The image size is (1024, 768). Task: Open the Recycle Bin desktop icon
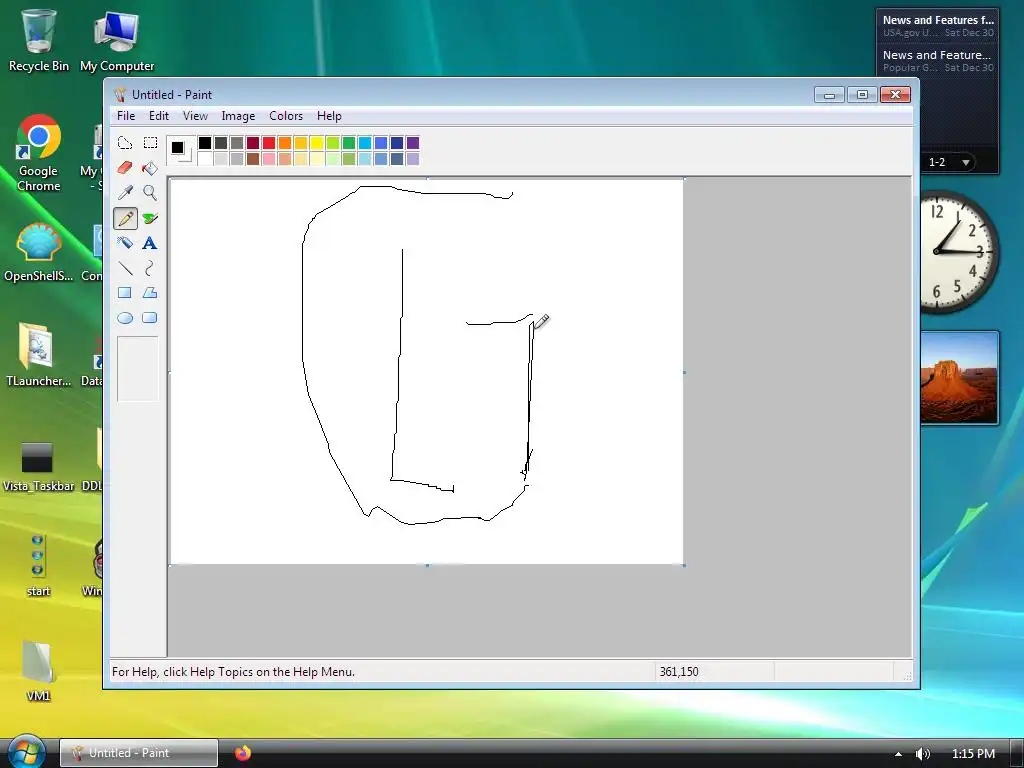(38, 40)
